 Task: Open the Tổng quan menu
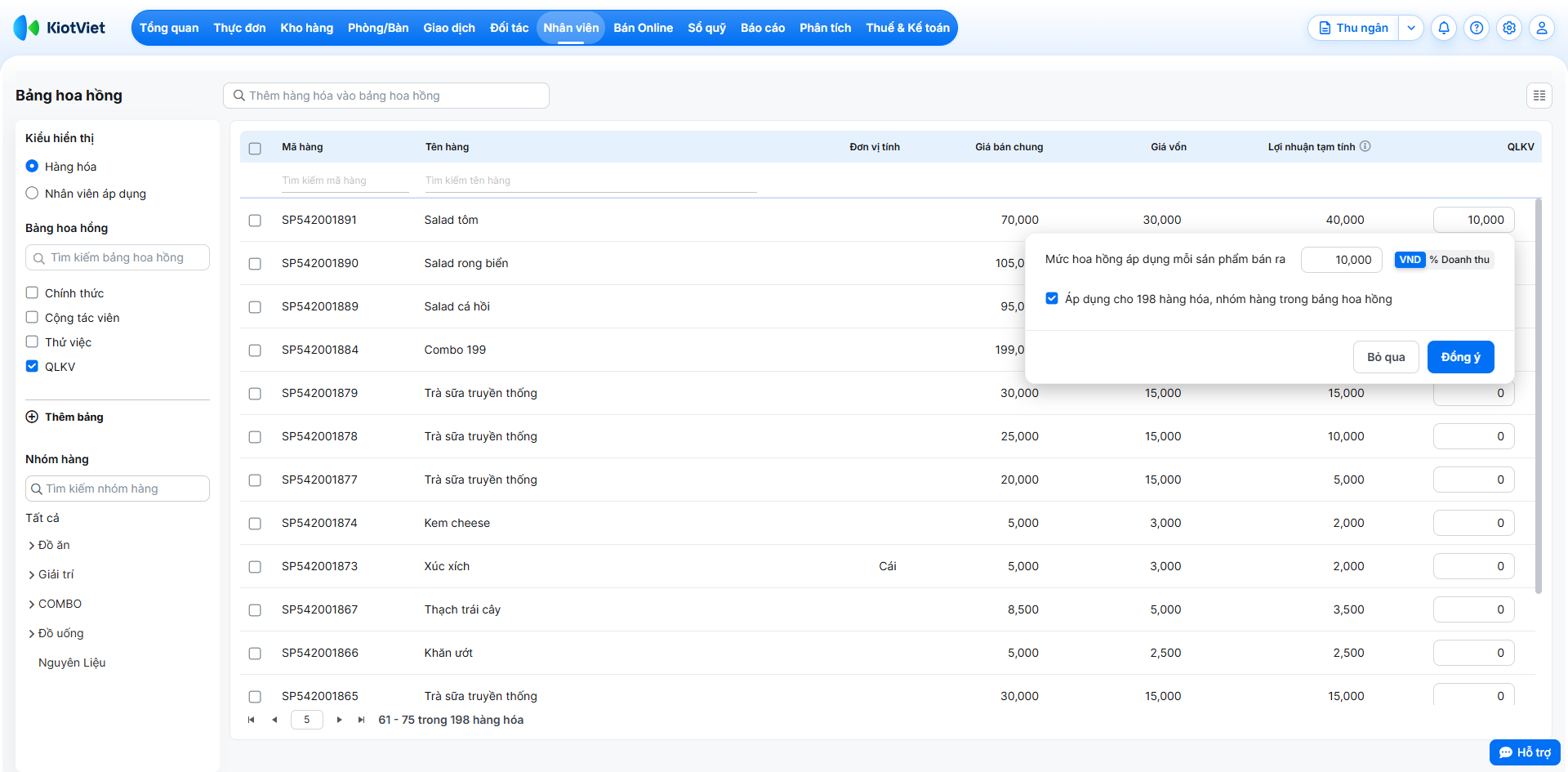(169, 28)
